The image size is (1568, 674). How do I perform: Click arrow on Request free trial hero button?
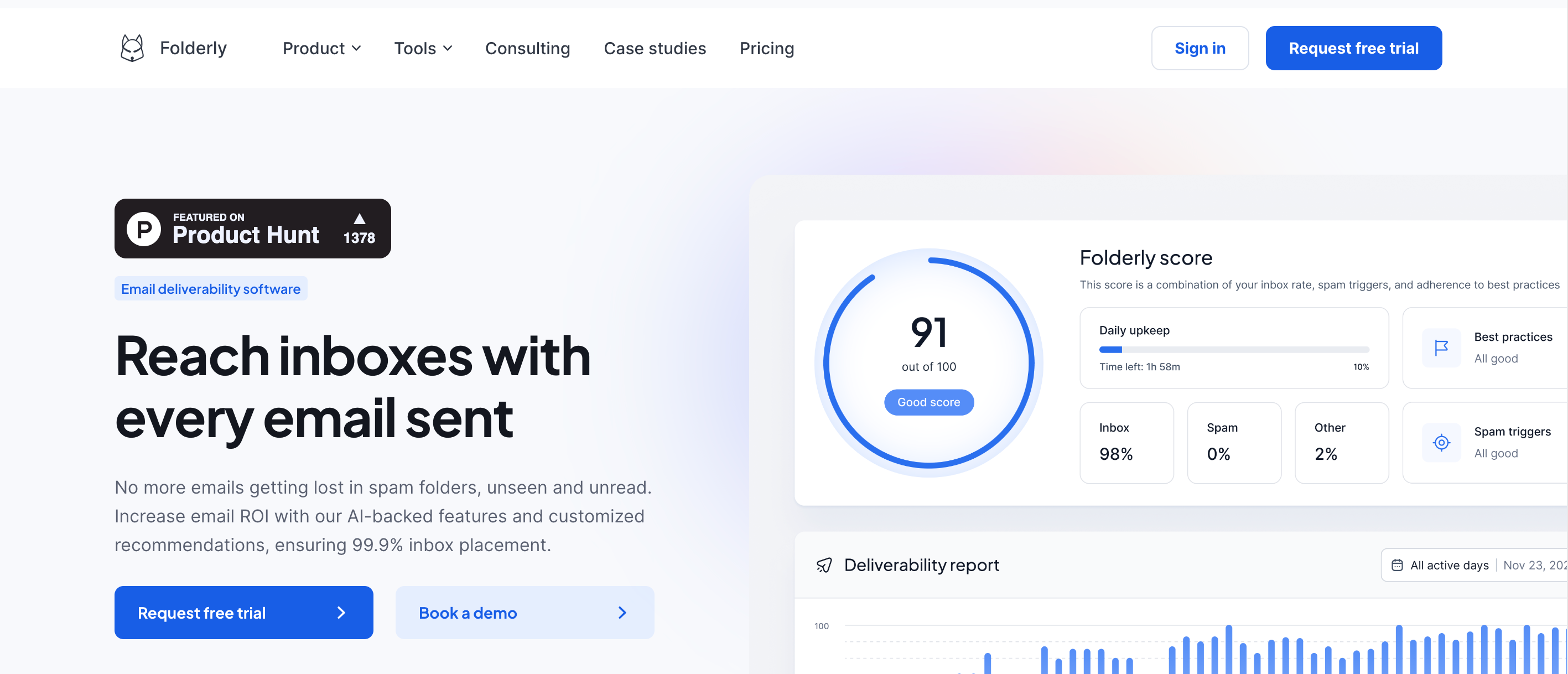tap(341, 613)
